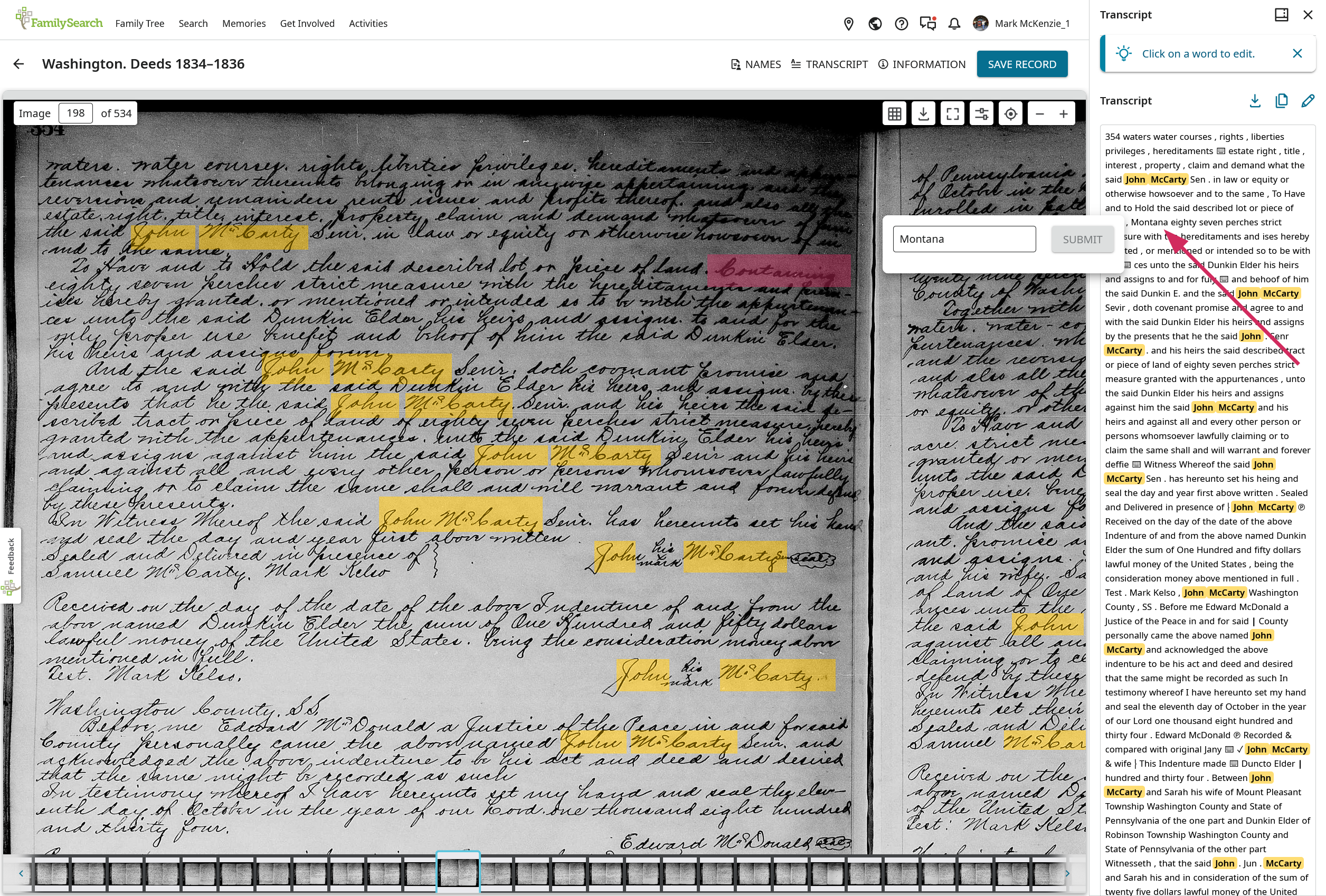Open the Family Tree menu
The image size is (1326, 896).
click(140, 23)
